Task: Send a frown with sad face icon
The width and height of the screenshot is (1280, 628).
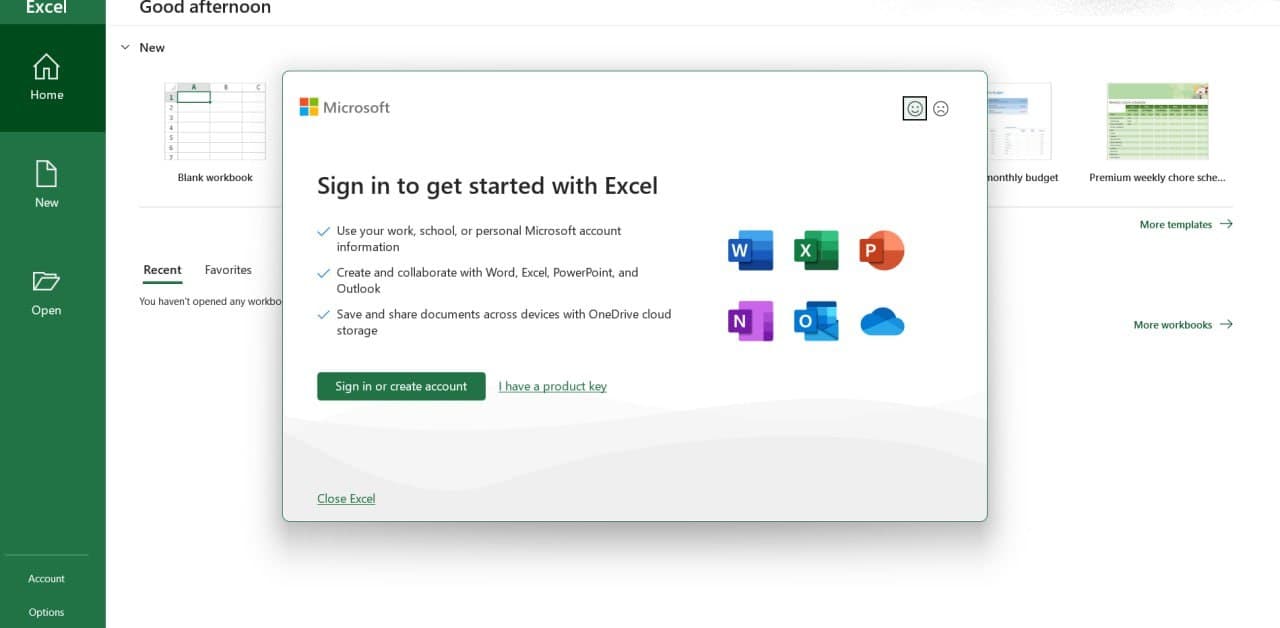Action: coord(941,108)
